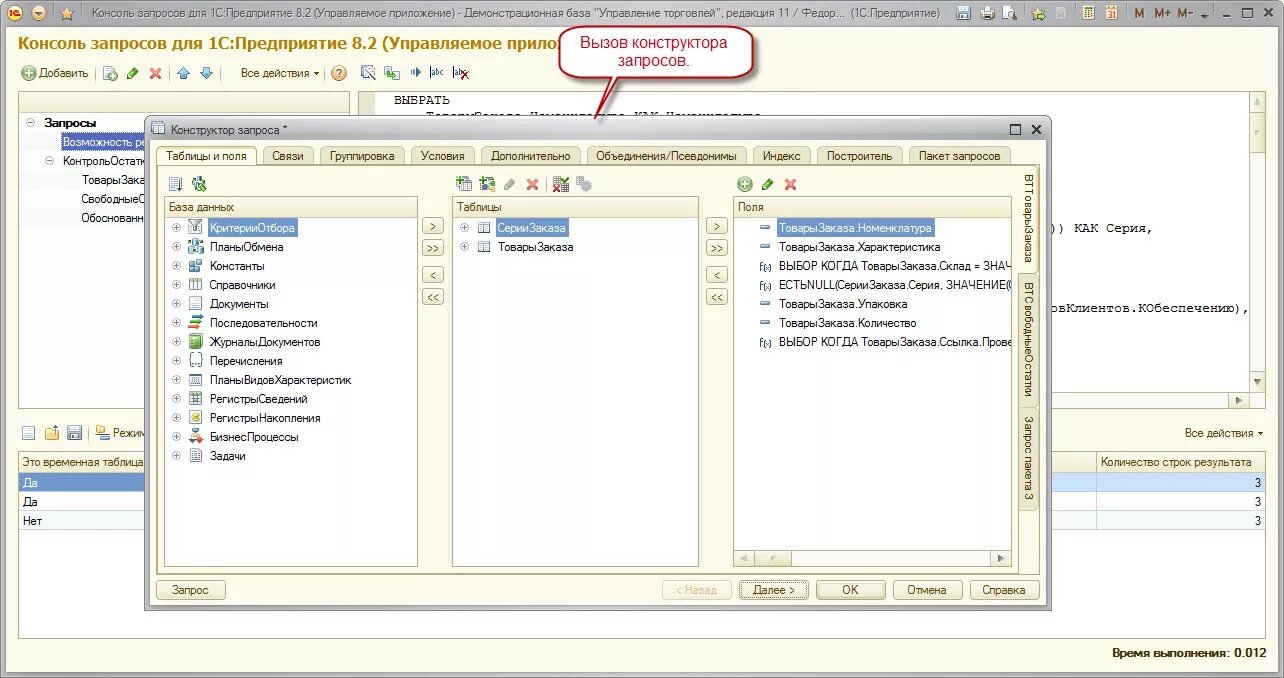Viewport: 1284px width, 678px height.
Task: Click the show change tables icon above База данных
Action: coord(175,184)
